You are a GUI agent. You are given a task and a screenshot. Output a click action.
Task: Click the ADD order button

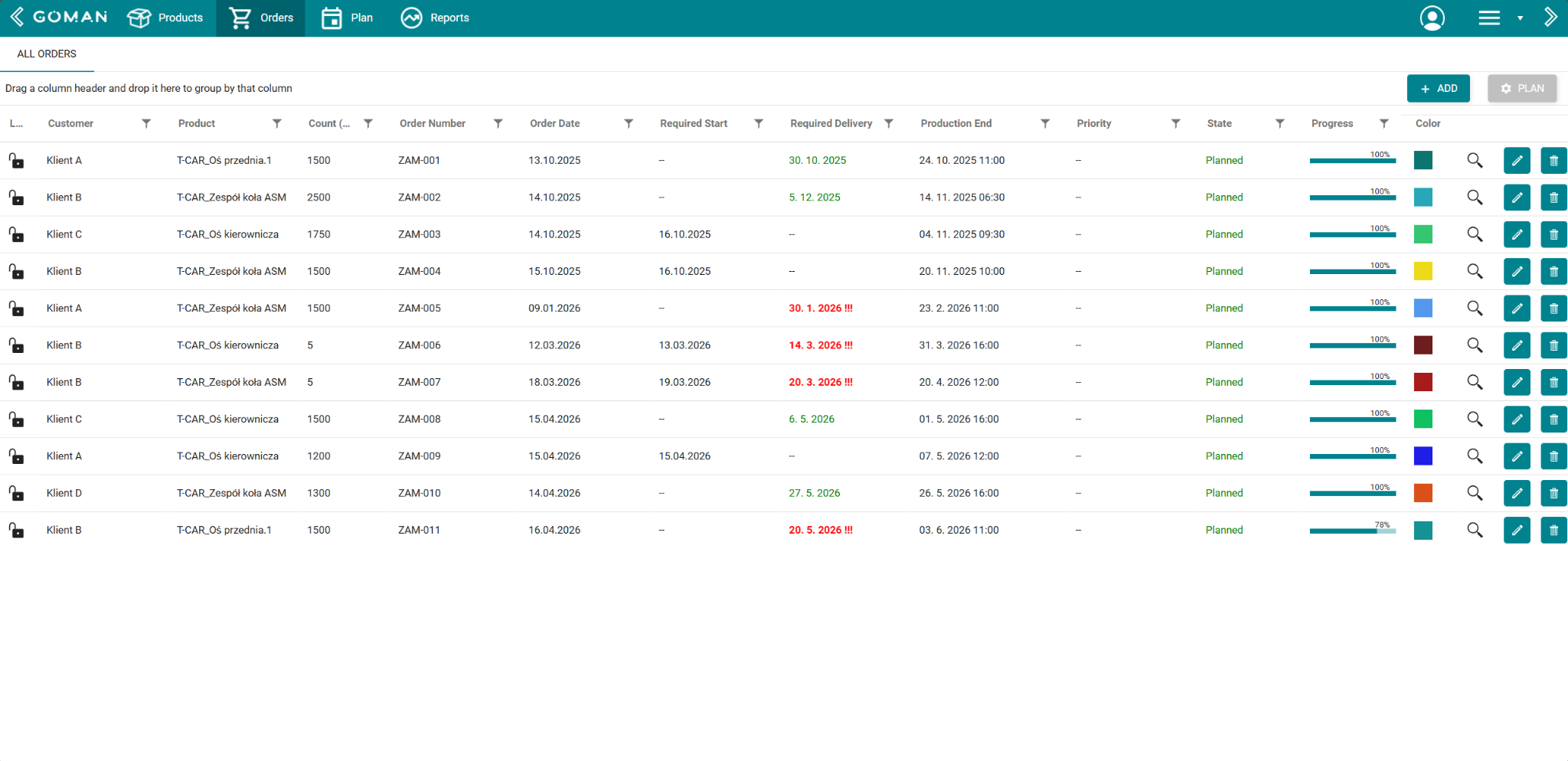(x=1438, y=88)
